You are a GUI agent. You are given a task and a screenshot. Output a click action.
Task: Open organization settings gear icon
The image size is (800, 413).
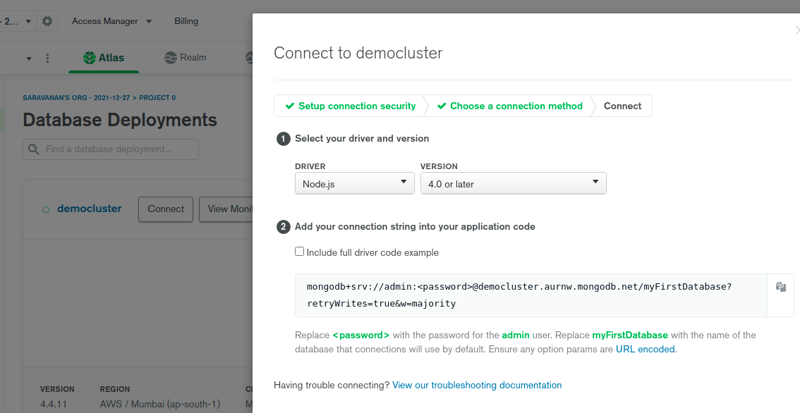48,20
